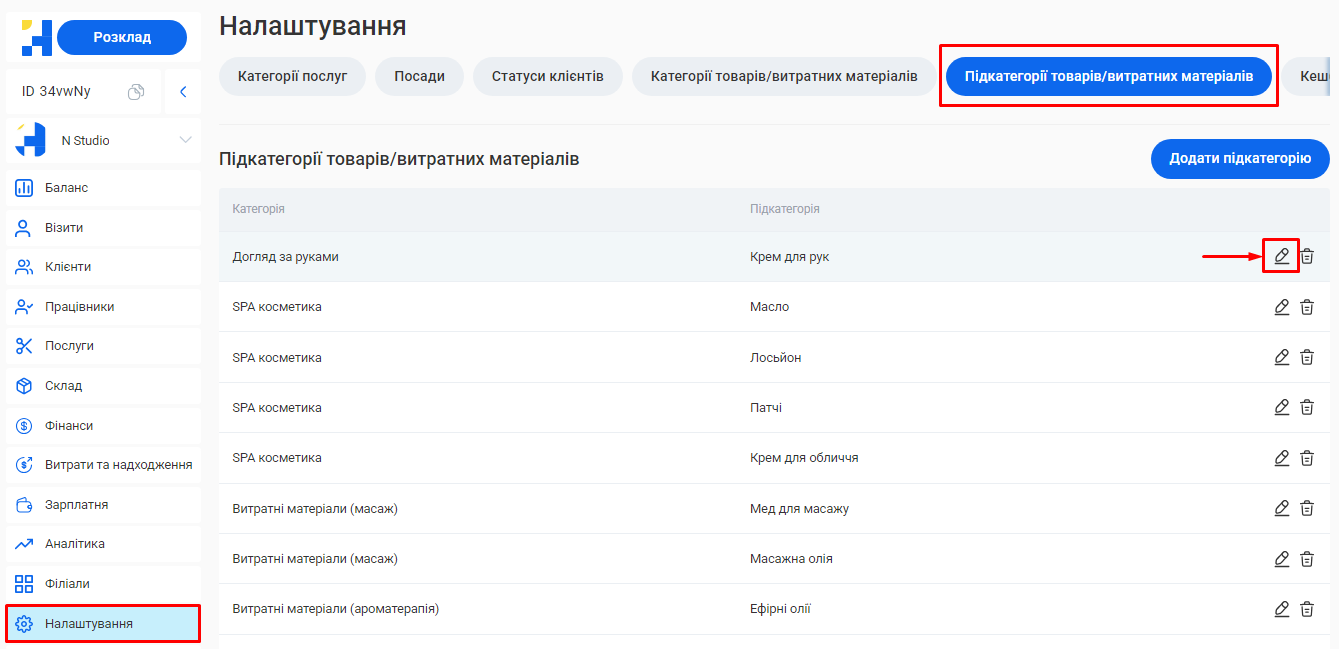Click the Фінанси sidebar icon
The height and width of the screenshot is (649, 1339).
coord(22,424)
